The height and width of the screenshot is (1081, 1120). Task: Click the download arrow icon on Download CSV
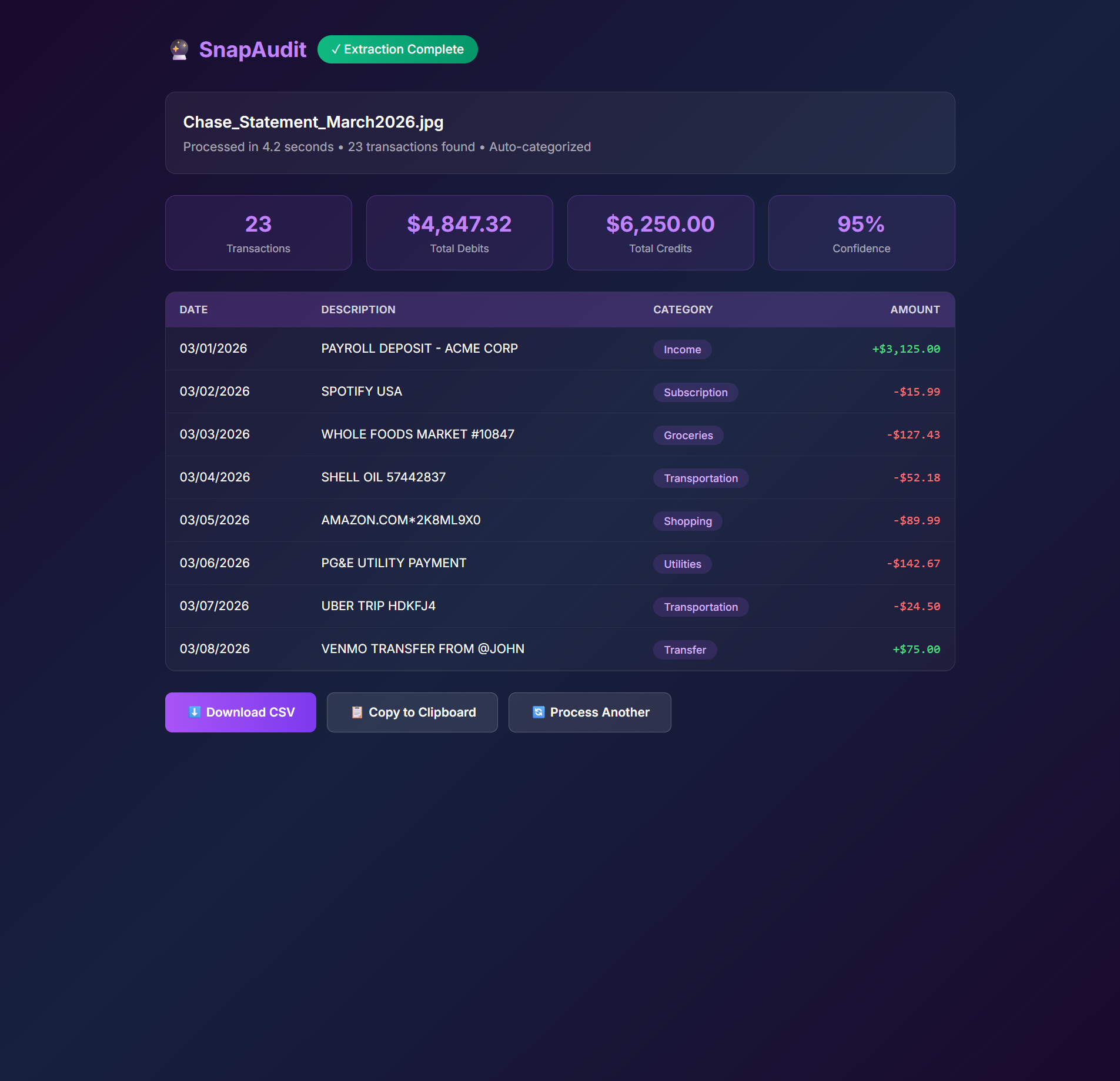194,712
